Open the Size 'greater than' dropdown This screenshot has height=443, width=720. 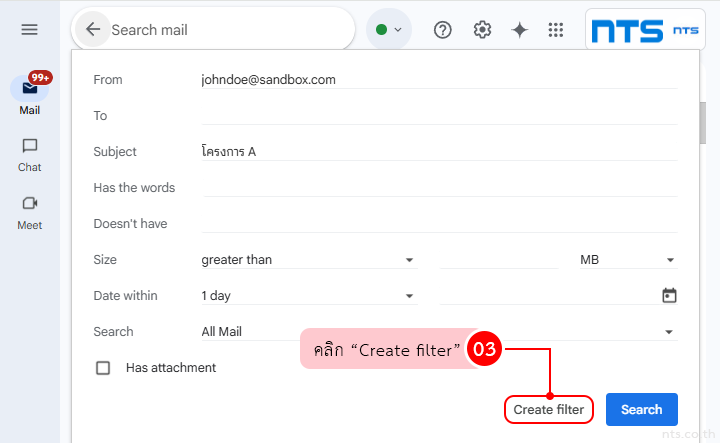(308, 260)
